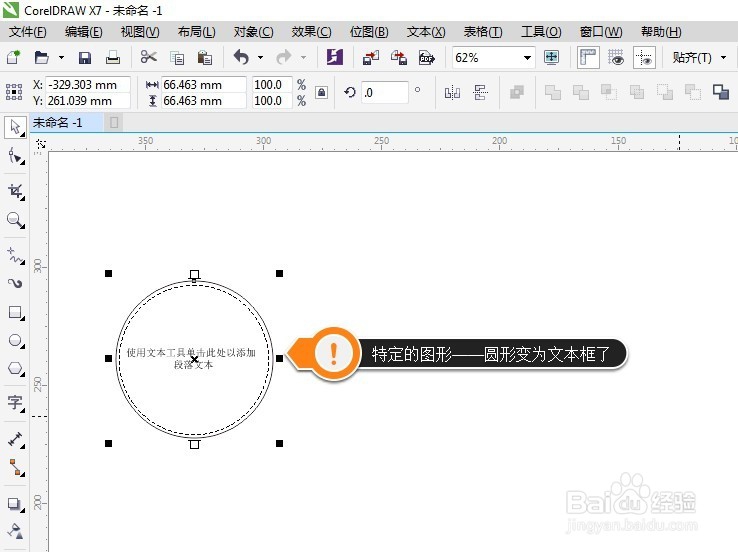The width and height of the screenshot is (738, 552).
Task: Open the 文件(F) menu
Action: (28, 32)
